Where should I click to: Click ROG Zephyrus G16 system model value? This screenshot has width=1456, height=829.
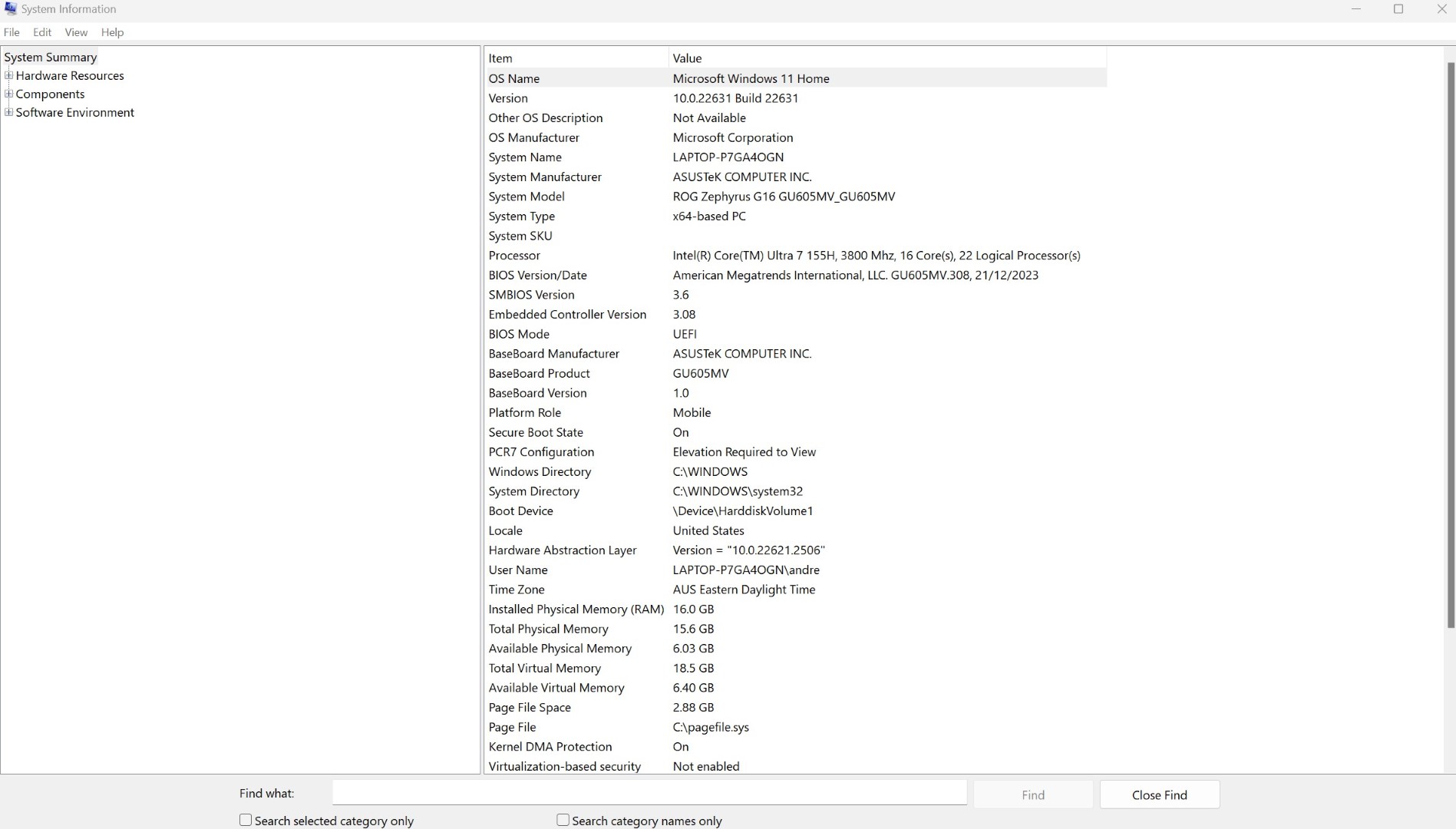tap(784, 197)
